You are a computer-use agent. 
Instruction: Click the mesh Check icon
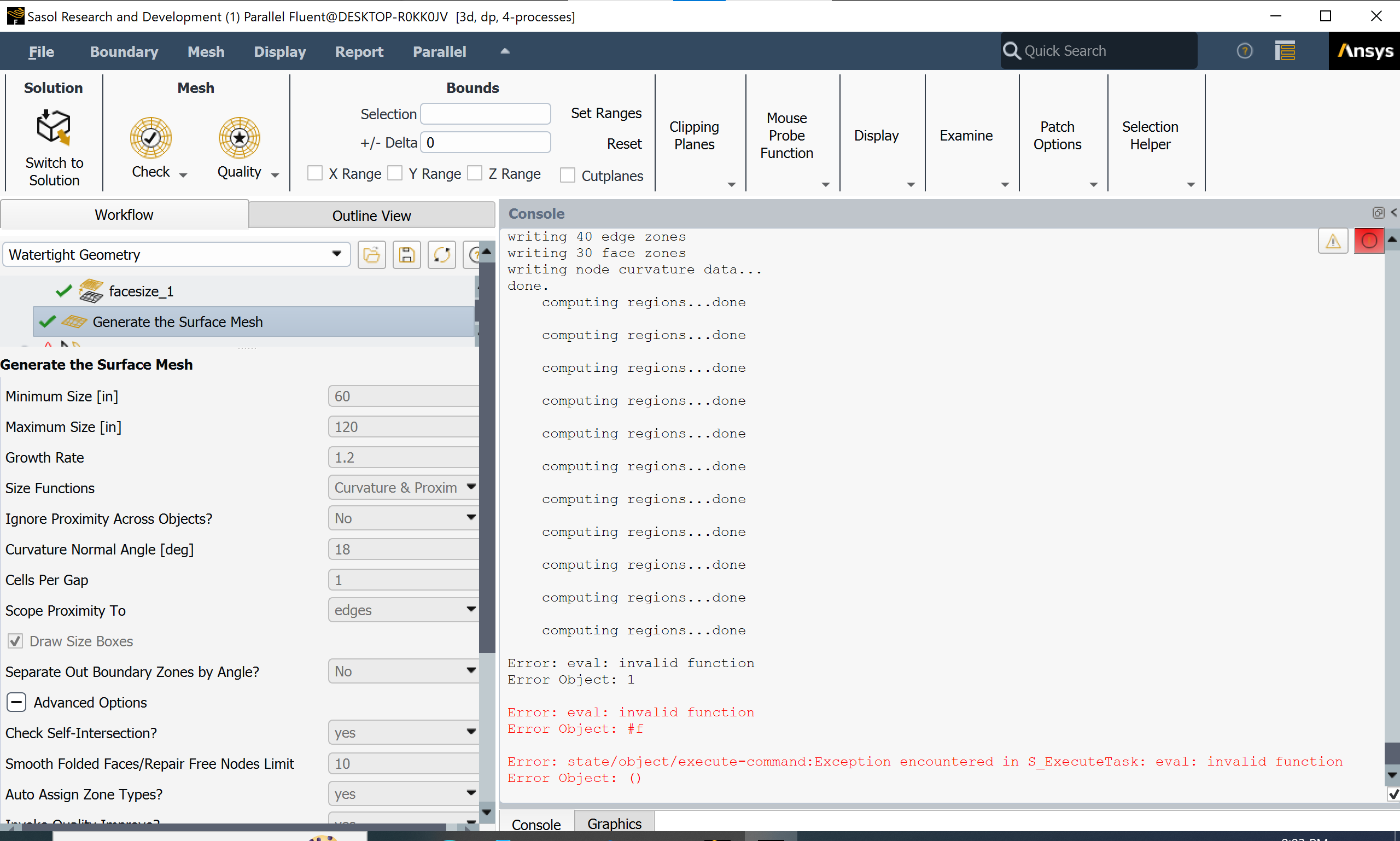[151, 138]
